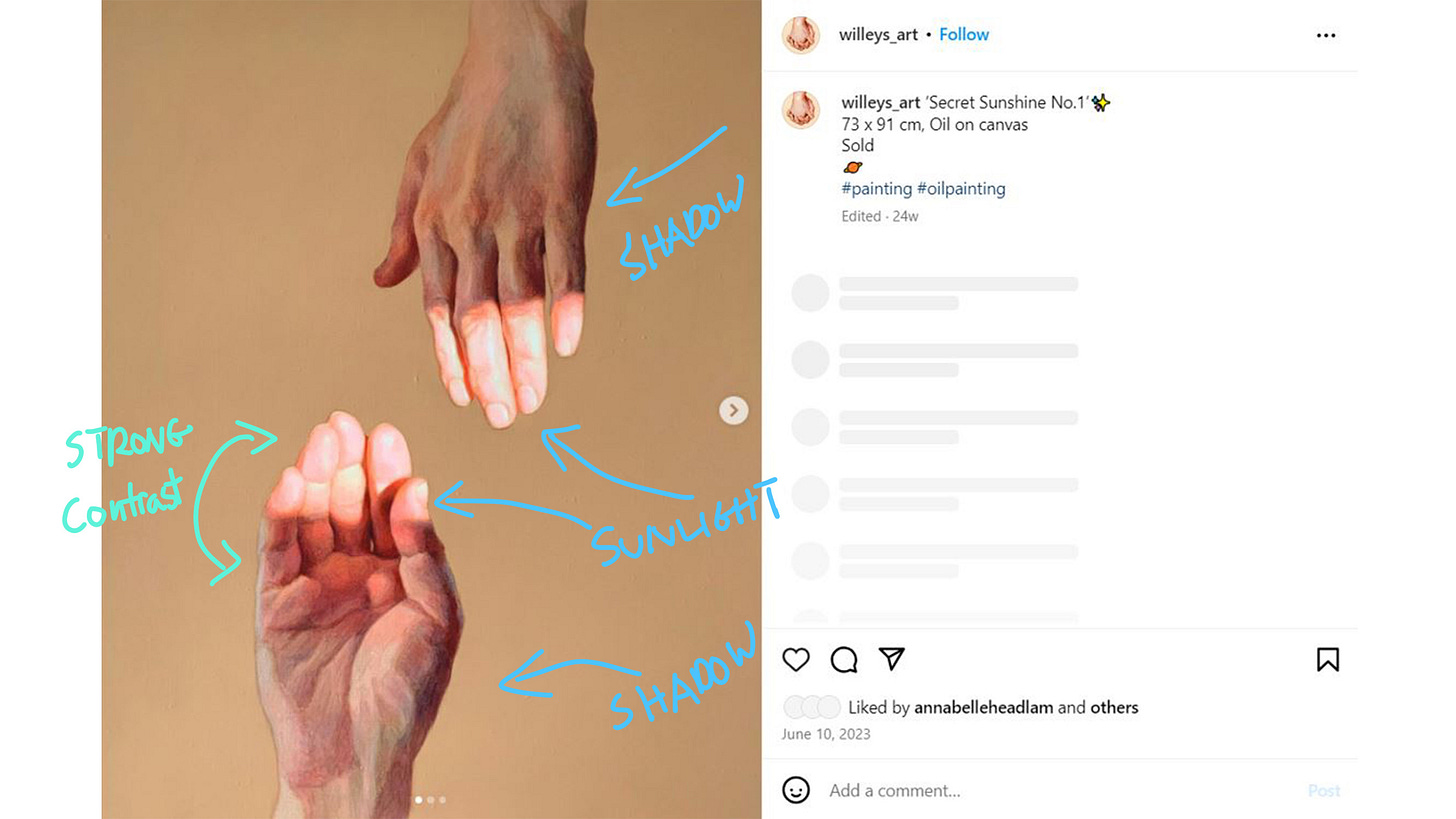Viewport: 1456px width, 819px height.
Task: Open comments via speech bubble icon
Action: 844,660
